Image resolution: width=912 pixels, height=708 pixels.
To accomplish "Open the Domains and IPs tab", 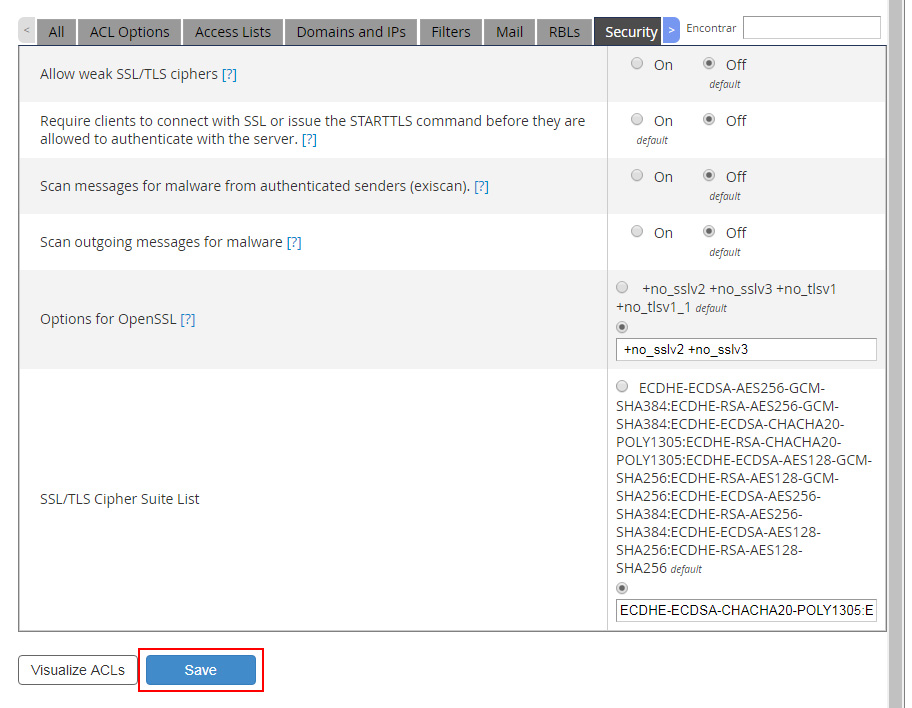I will [x=351, y=32].
